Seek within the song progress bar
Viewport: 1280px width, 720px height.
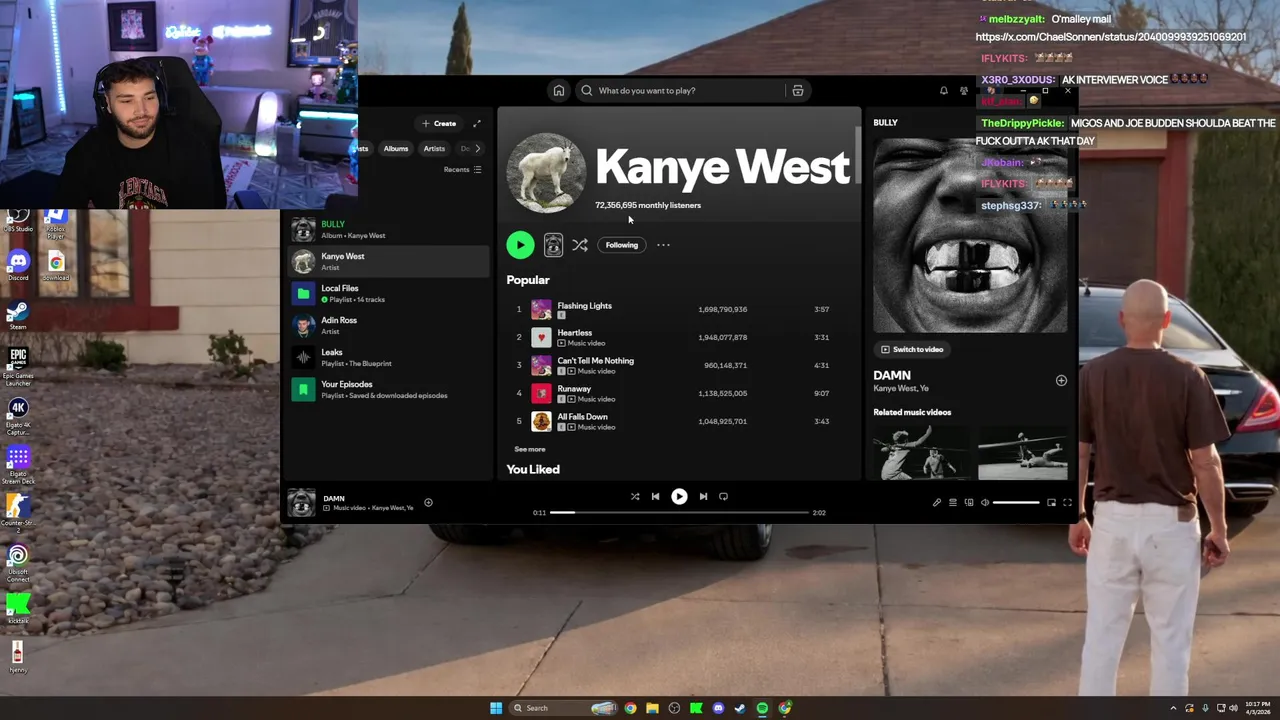679,512
